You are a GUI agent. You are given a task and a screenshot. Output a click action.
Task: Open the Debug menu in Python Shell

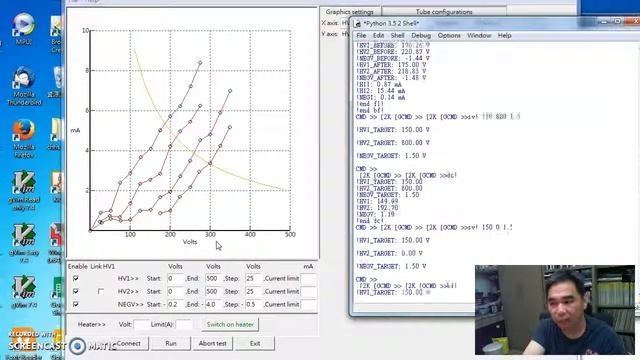pyautogui.click(x=421, y=36)
